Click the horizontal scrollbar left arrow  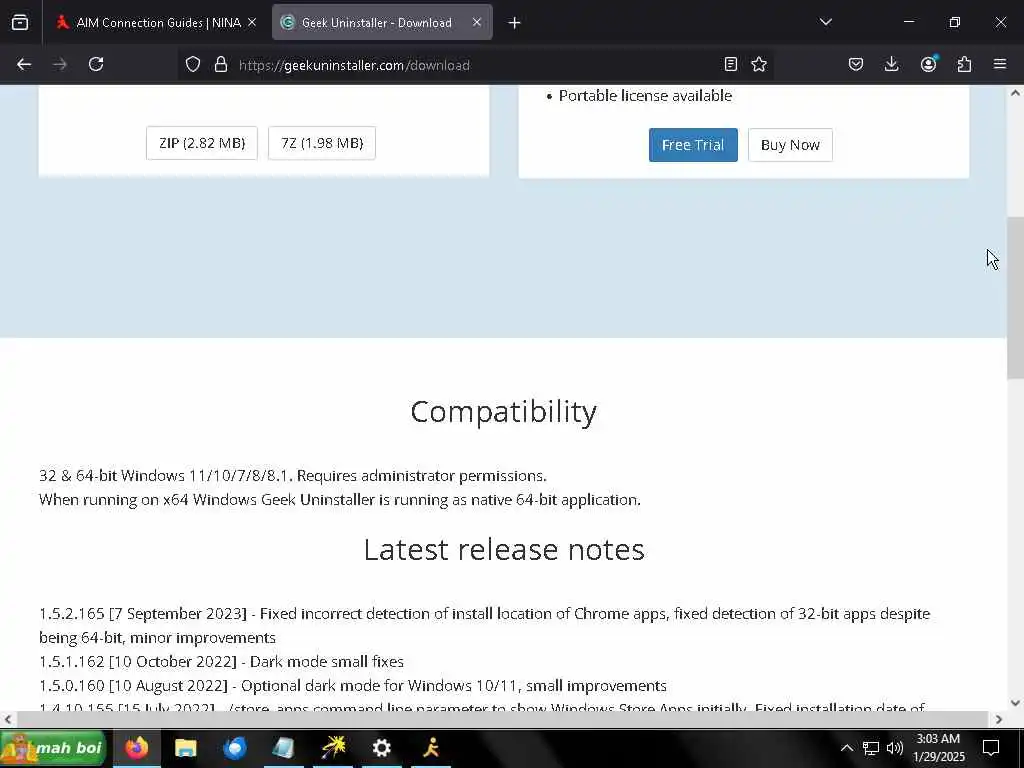pyautogui.click(x=7, y=719)
